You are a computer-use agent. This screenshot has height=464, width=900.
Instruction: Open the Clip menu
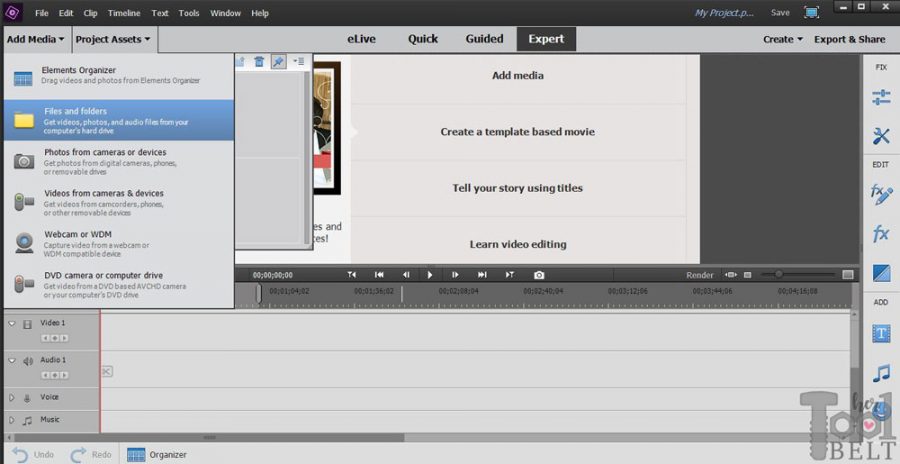click(90, 13)
